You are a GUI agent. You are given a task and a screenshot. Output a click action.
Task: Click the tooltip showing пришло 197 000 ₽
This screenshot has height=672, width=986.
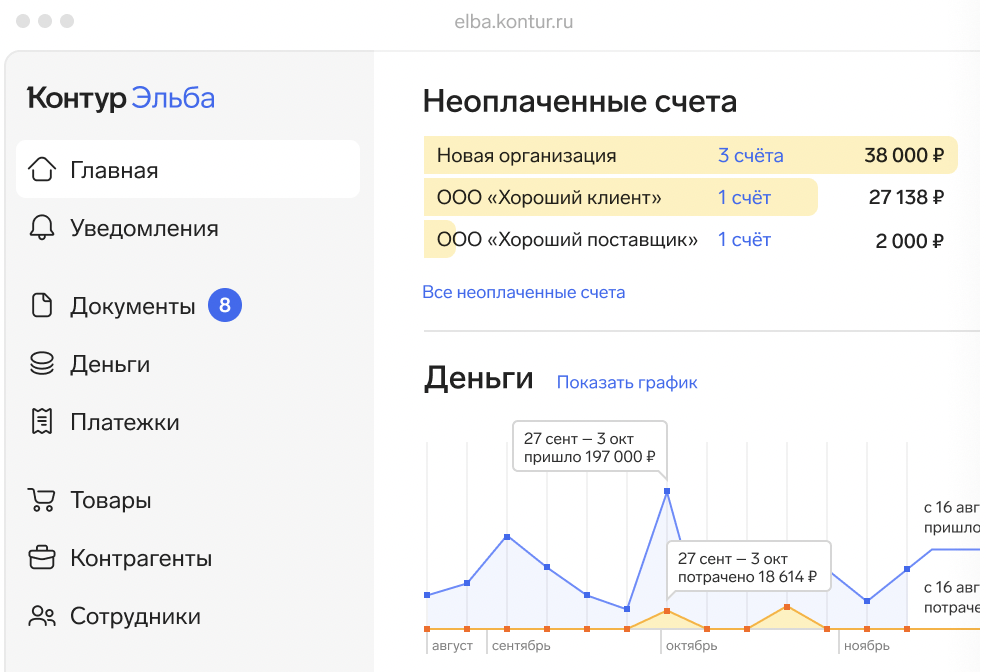click(589, 448)
